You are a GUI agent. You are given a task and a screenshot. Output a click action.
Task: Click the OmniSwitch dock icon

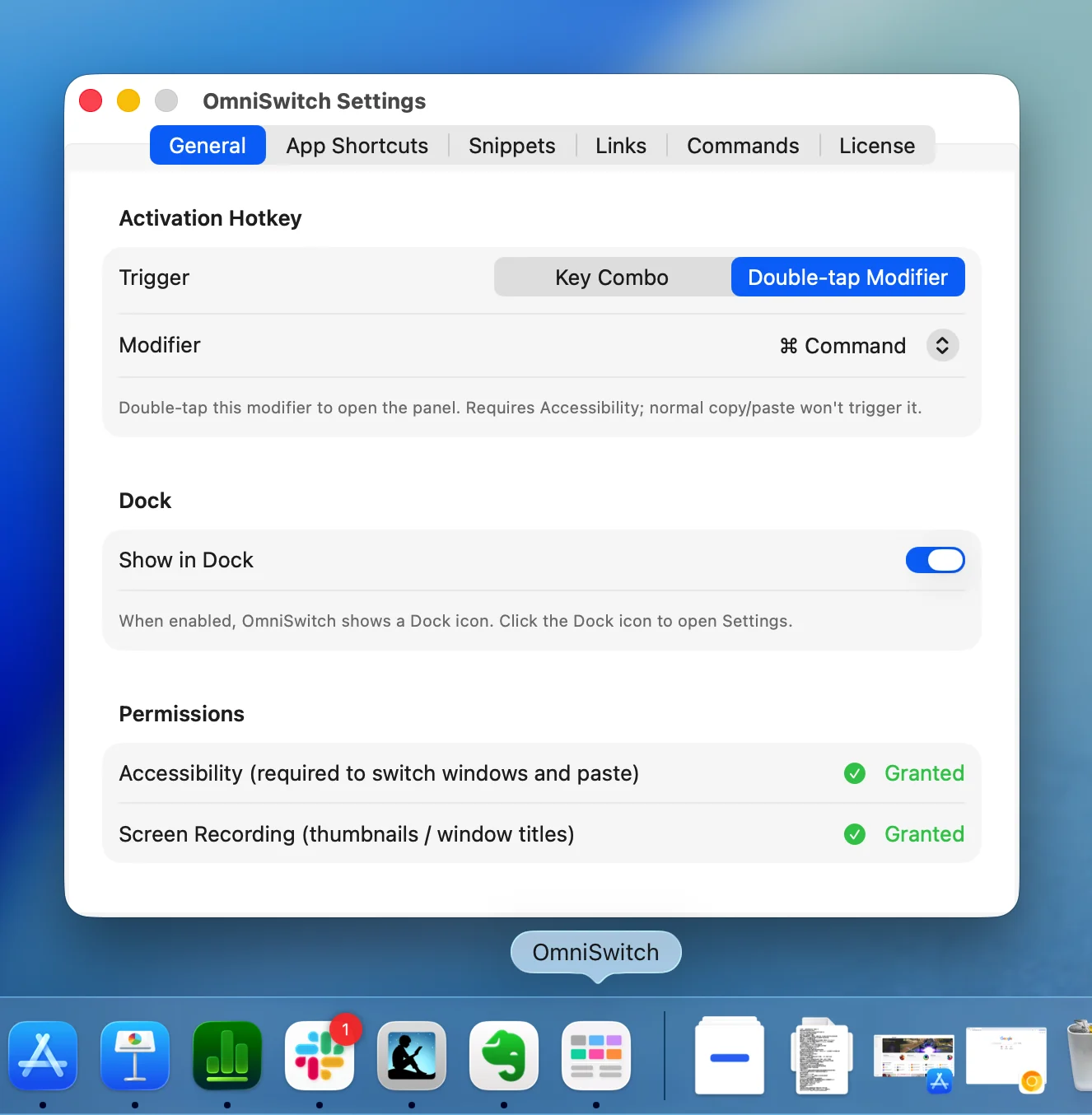[x=596, y=1056]
